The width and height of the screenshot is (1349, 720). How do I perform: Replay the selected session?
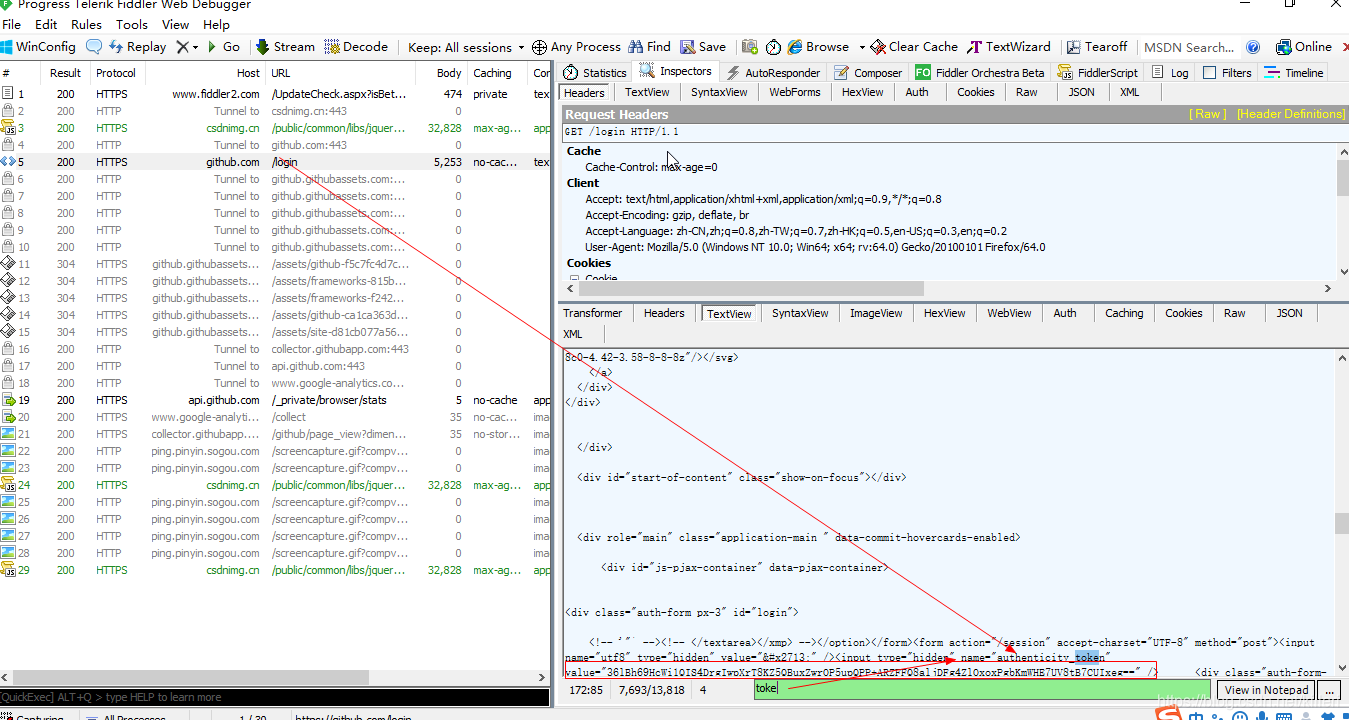pos(138,47)
